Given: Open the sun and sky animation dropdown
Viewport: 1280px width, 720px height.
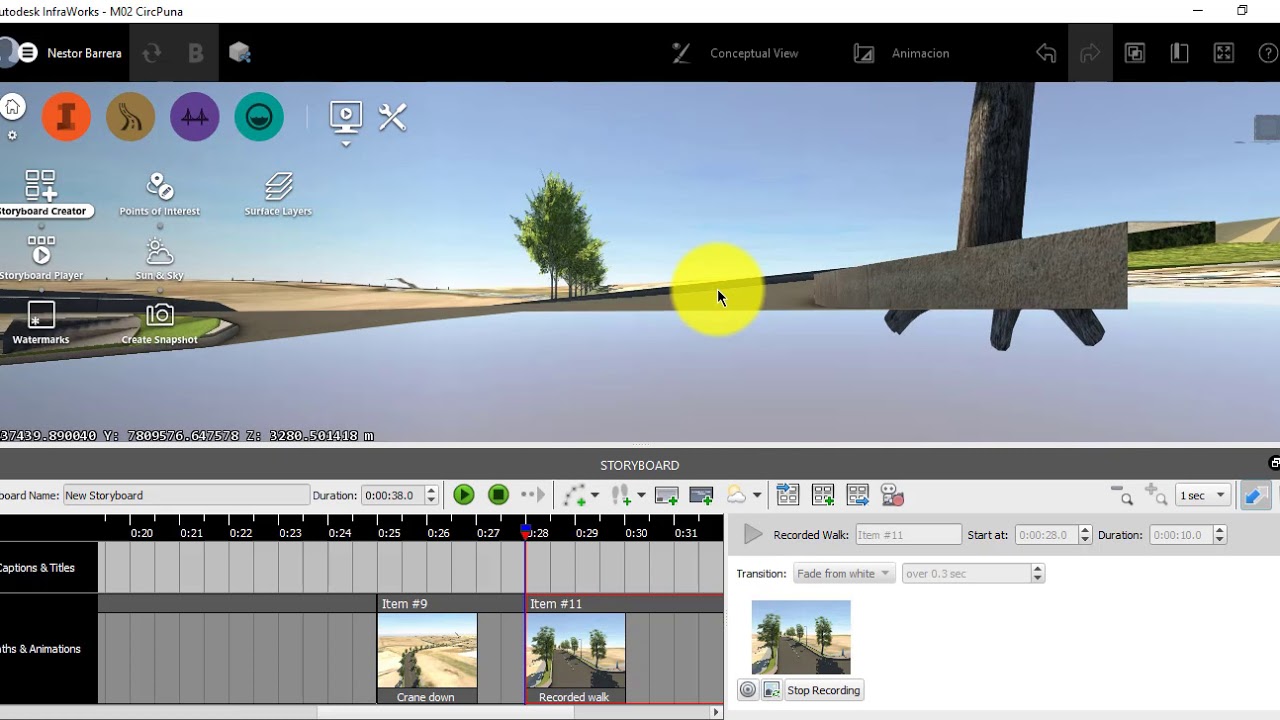Looking at the screenshot, I should pos(757,495).
